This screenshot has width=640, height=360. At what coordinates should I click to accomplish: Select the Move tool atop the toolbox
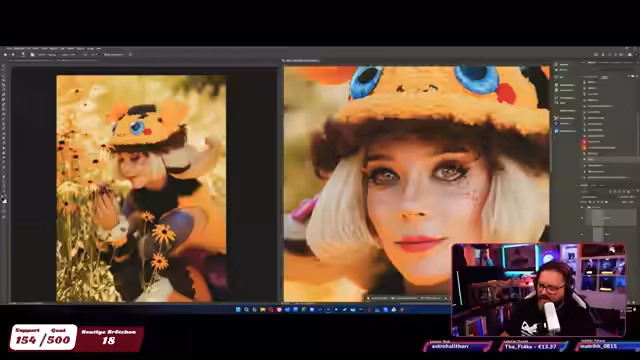[4, 65]
